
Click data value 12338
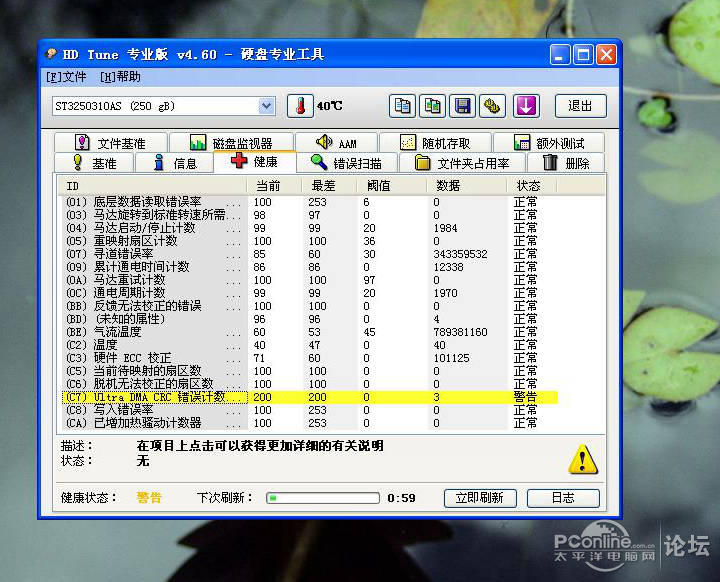coord(449,267)
